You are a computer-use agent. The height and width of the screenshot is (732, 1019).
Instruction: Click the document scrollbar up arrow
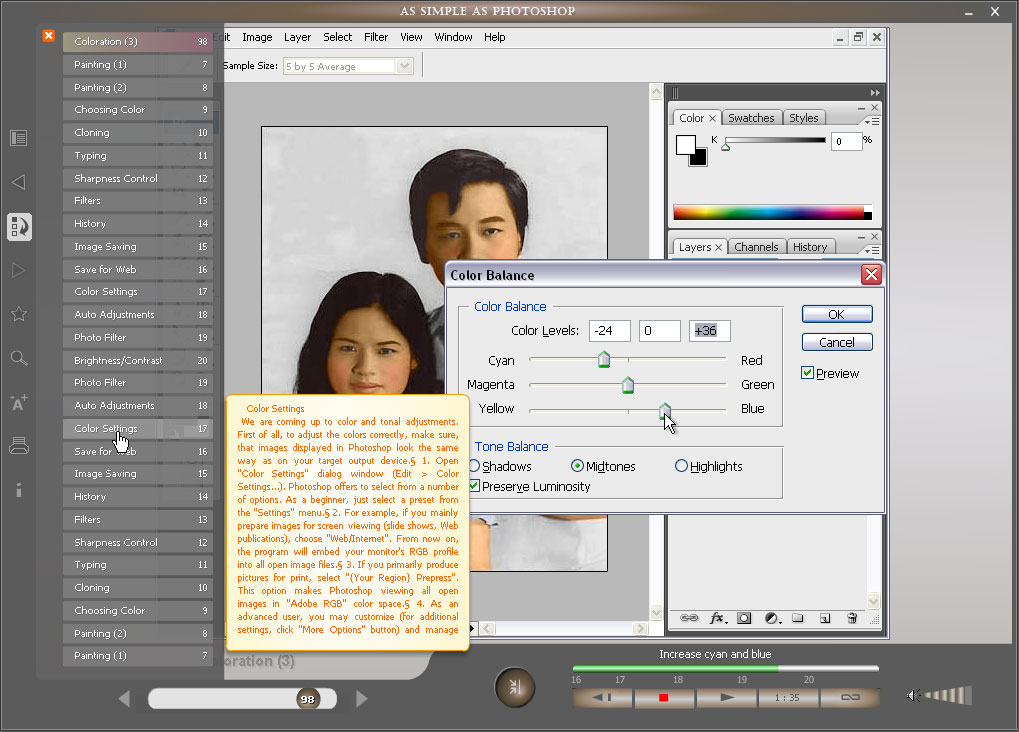click(656, 92)
